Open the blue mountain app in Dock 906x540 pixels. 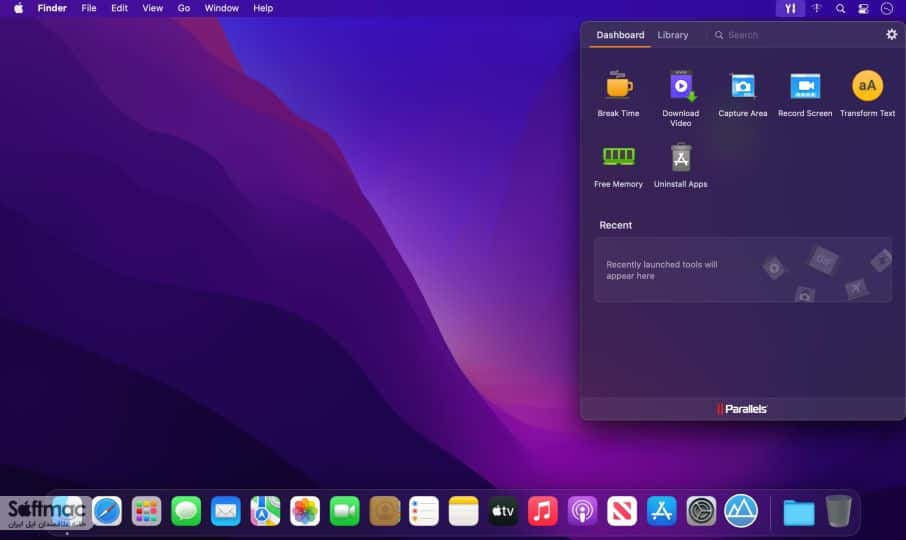tap(741, 511)
